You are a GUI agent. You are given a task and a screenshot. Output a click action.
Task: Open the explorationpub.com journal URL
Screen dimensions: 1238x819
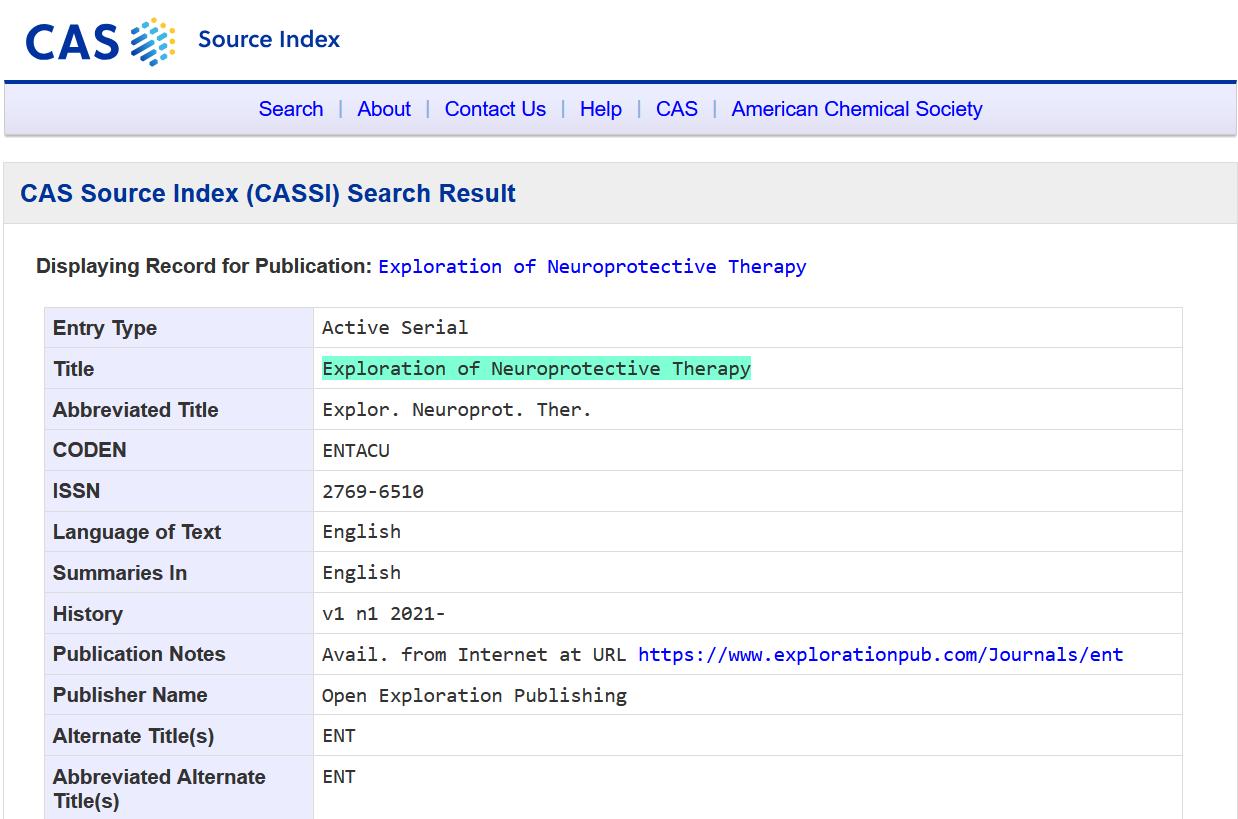coord(880,655)
